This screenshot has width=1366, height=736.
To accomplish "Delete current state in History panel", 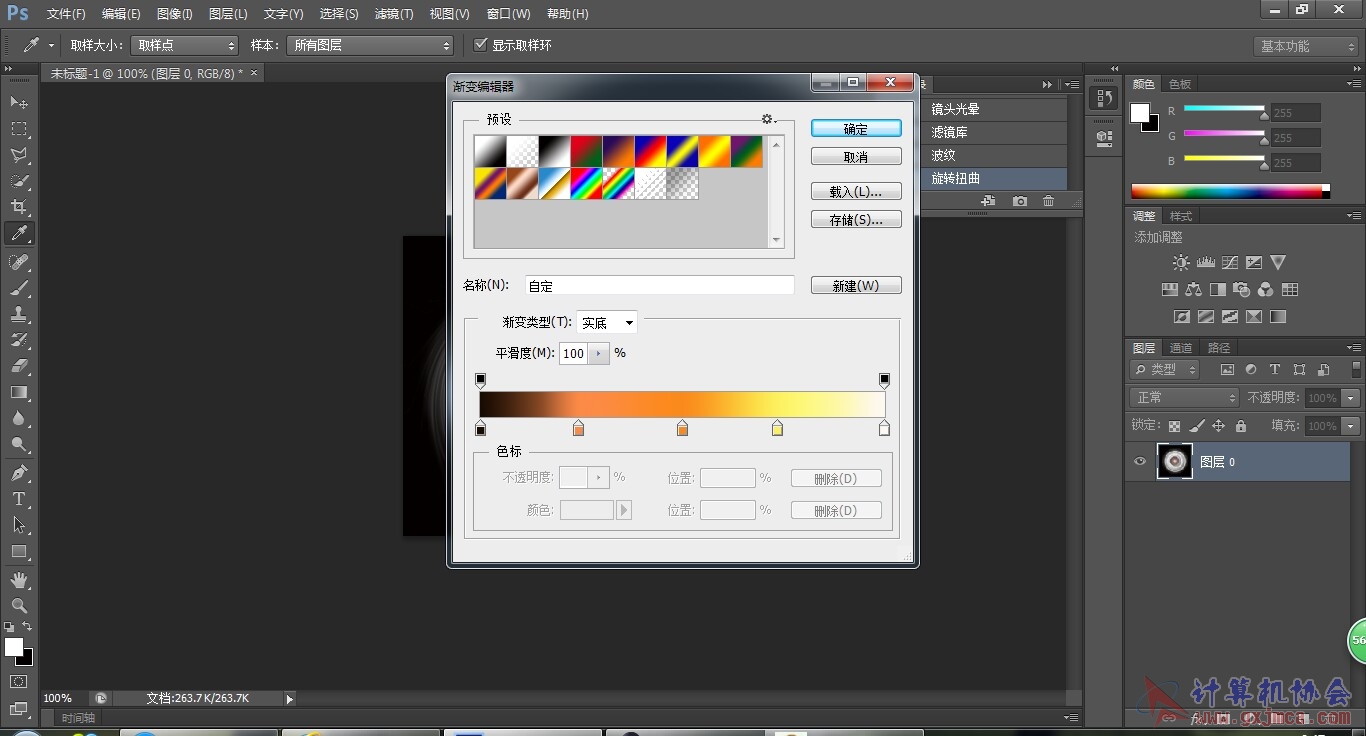I will coord(1048,201).
